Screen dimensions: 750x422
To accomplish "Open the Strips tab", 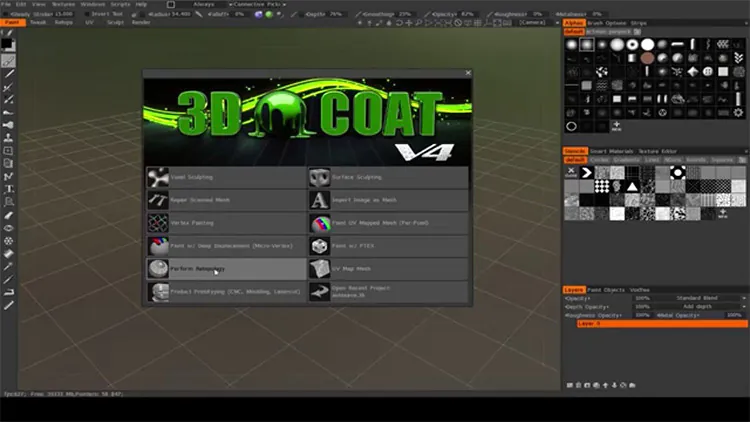I will 639,23.
